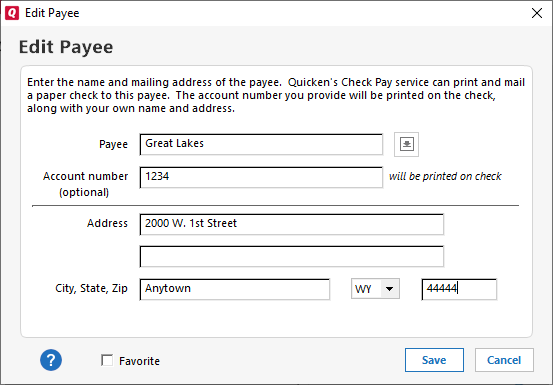Open the payee list icon beside Payee field
The width and height of the screenshot is (553, 385).
(x=406, y=144)
